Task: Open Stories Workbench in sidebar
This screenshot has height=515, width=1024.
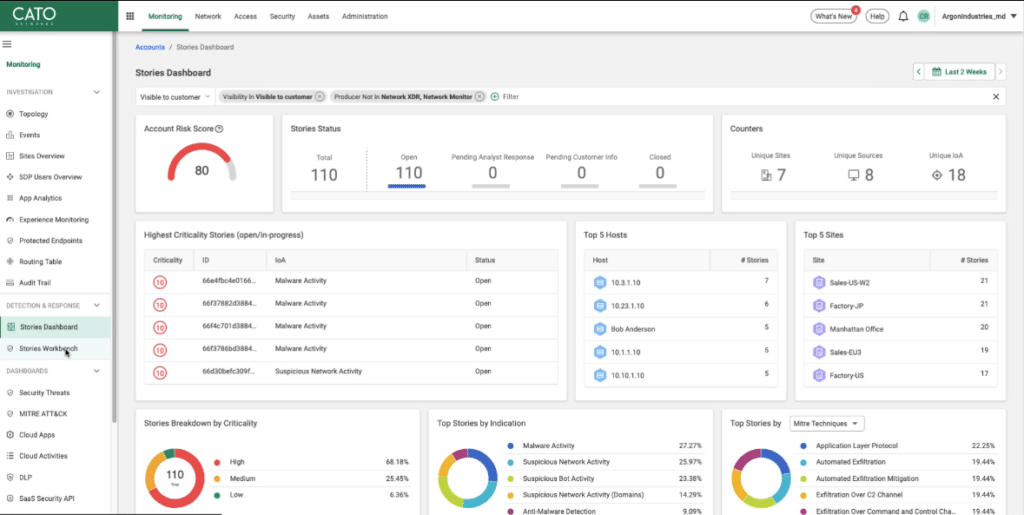Action: pos(48,348)
